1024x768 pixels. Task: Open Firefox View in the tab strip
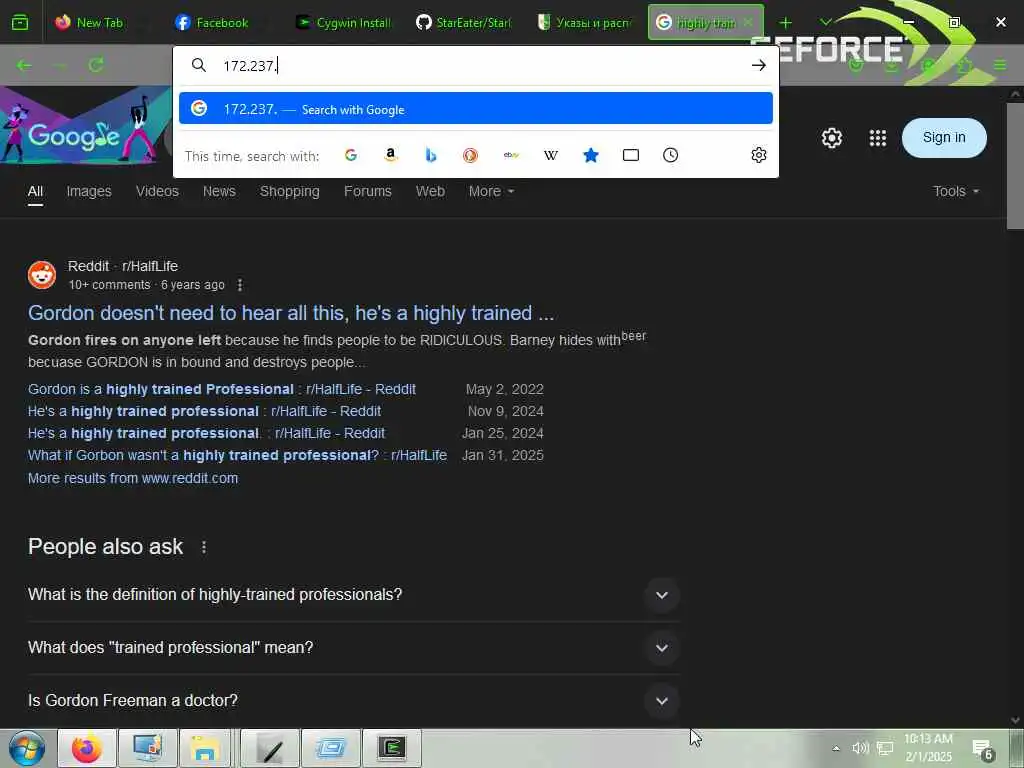pyautogui.click(x=20, y=22)
